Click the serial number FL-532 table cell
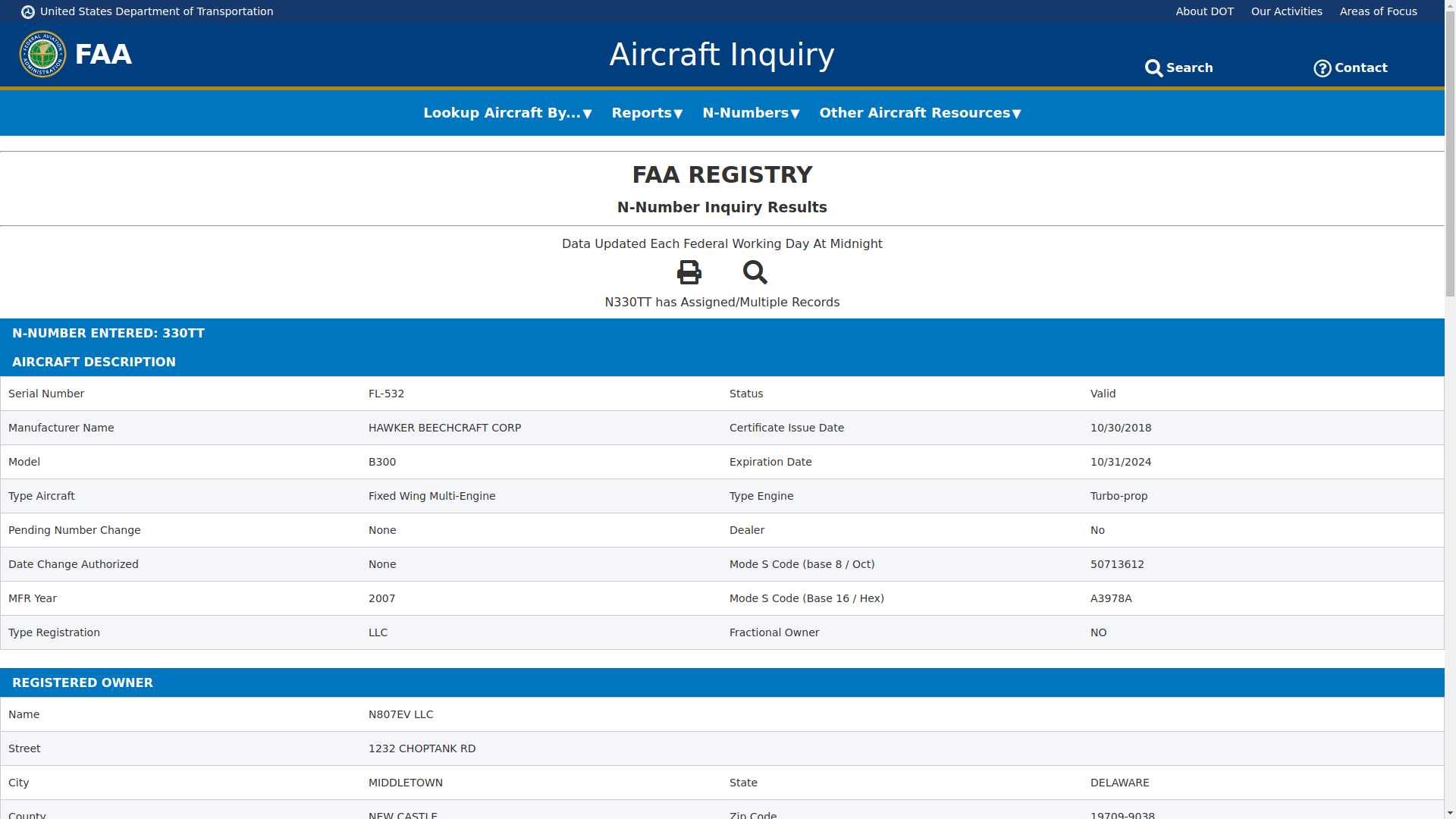 386,394
